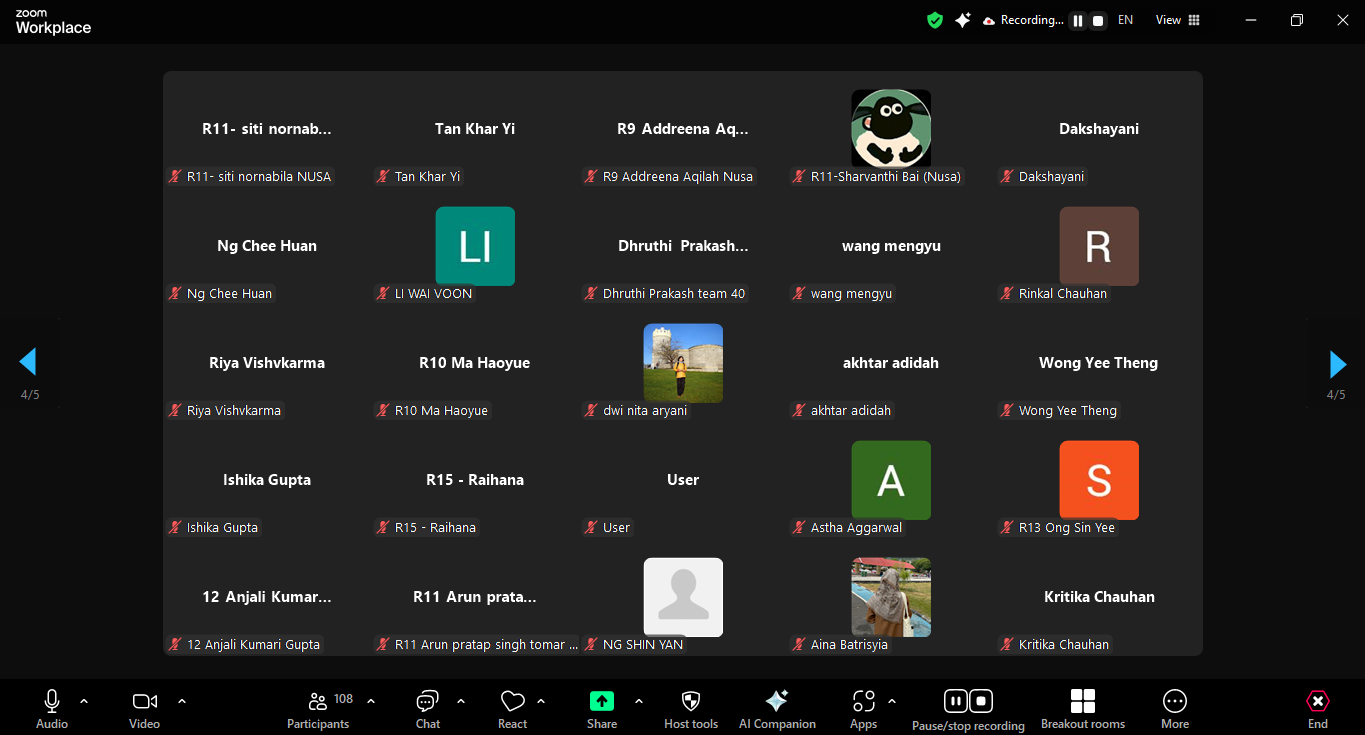1365x735 pixels.
Task: Click the Recording cloud indicator
Action: [1022, 20]
